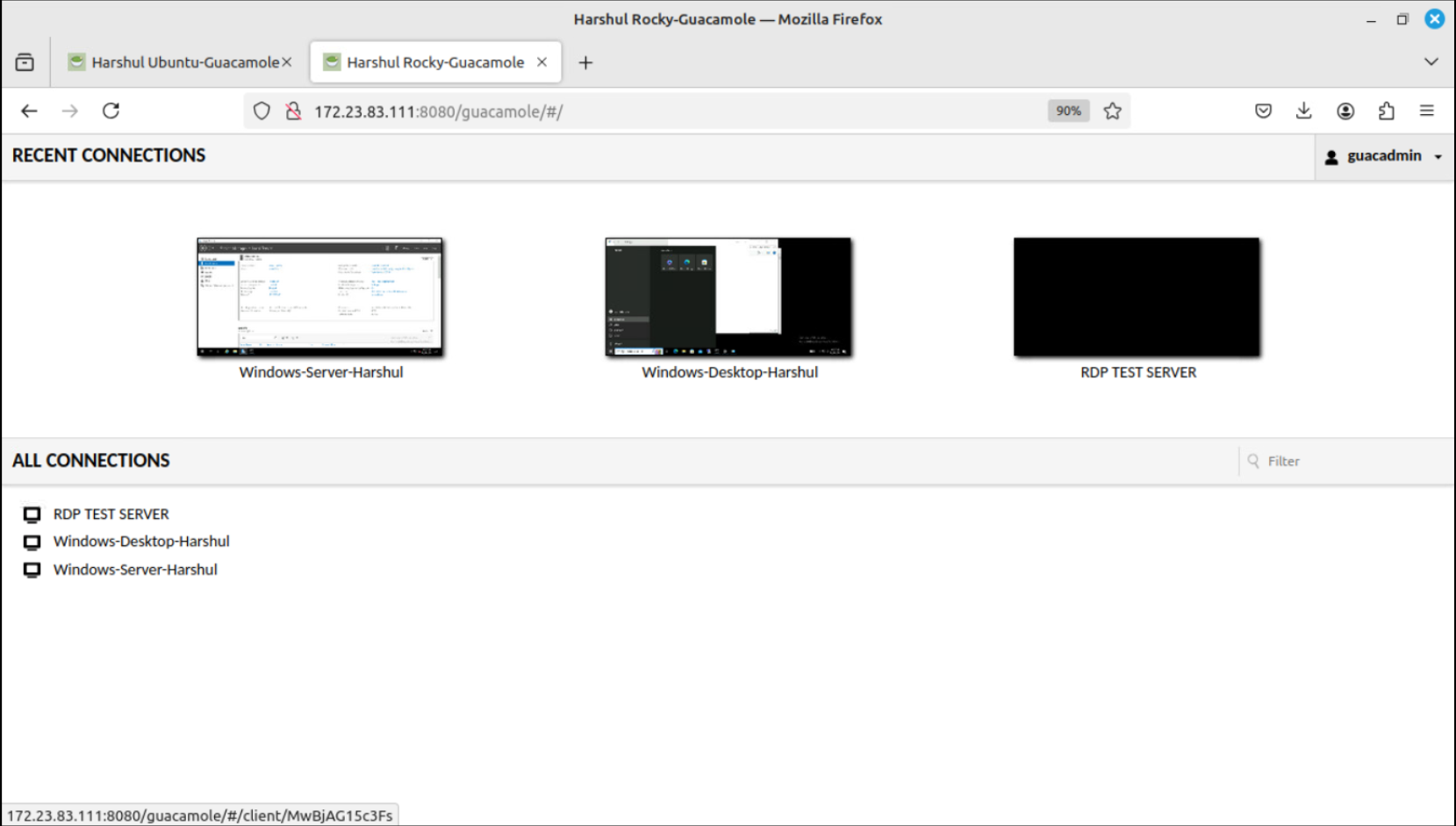
Task: Click the RDP TEST SERVER caption under thumbnail
Action: [x=1138, y=372]
